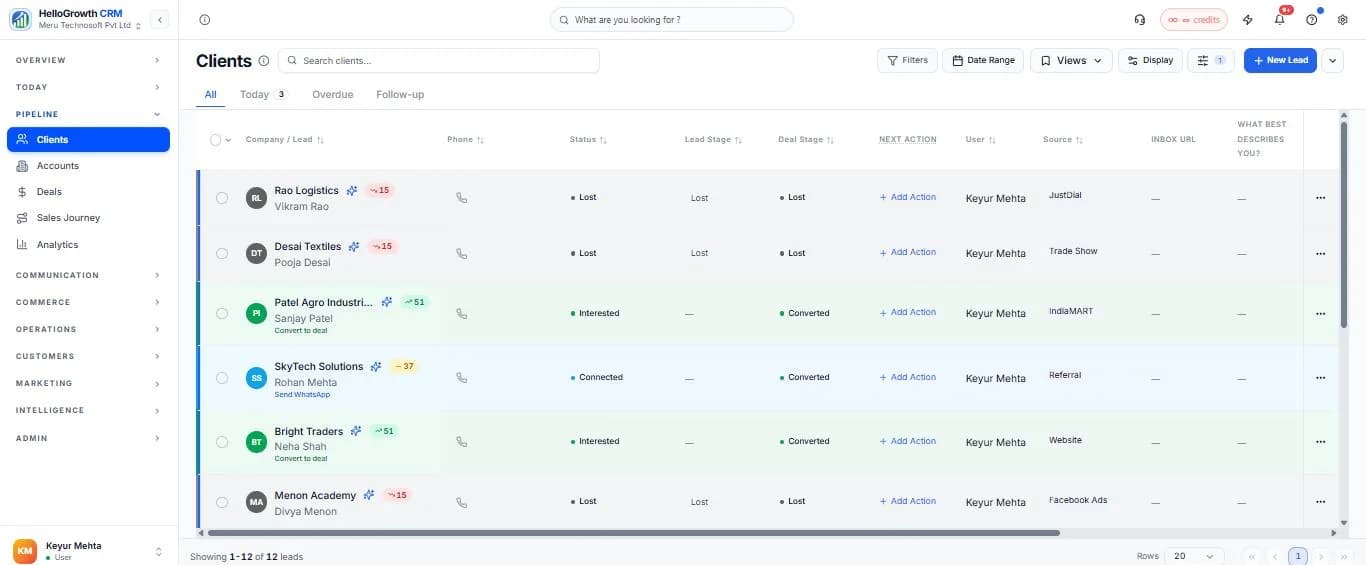
Task: Click the Display button
Action: point(1150,61)
